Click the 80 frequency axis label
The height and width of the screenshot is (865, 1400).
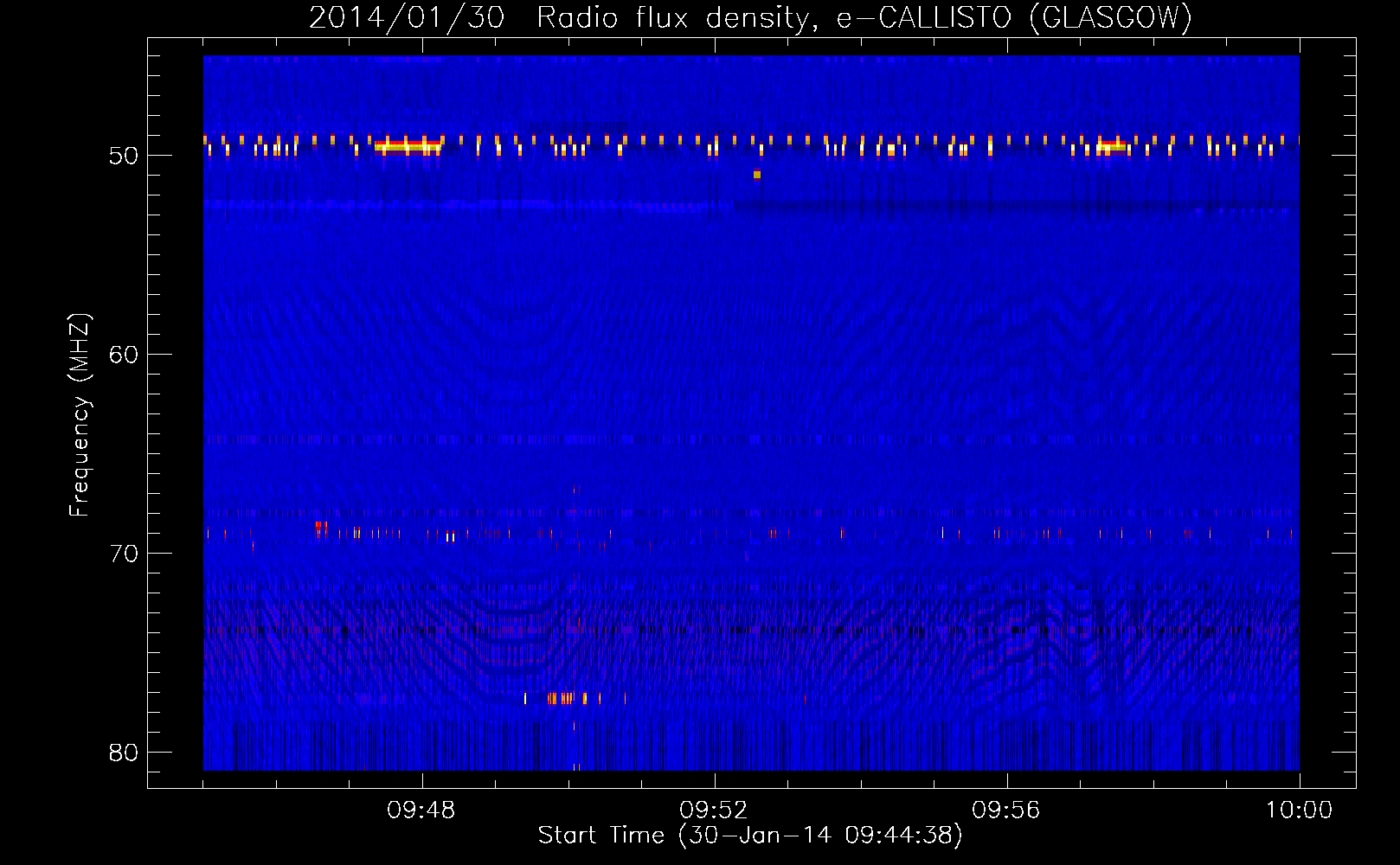[x=124, y=753]
